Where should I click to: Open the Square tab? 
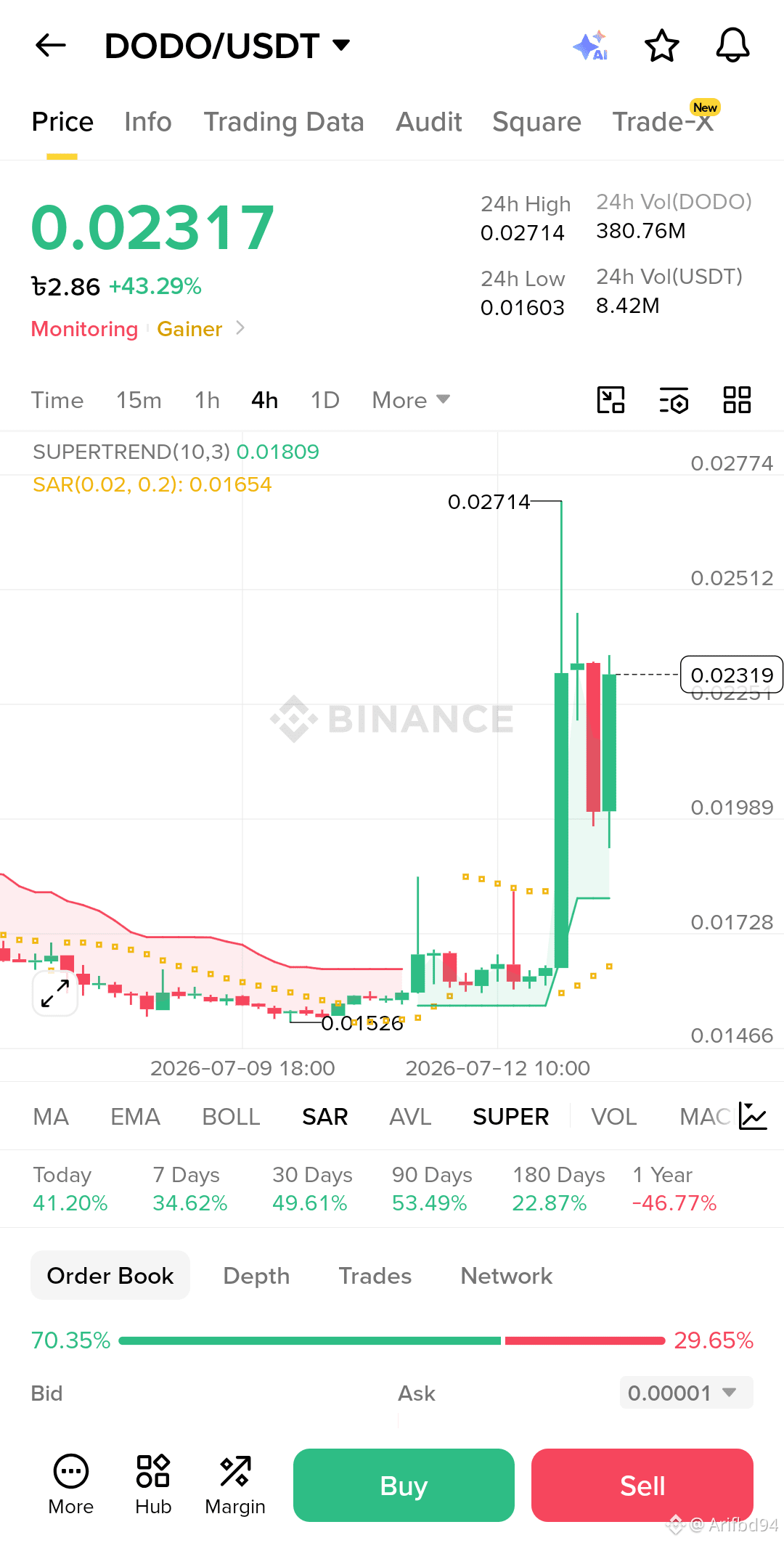point(536,122)
